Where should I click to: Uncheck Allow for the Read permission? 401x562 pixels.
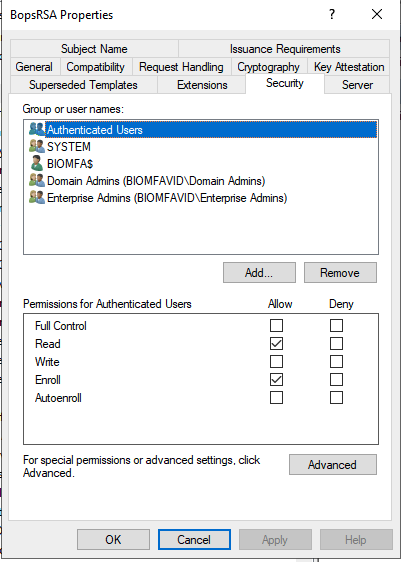click(x=276, y=343)
